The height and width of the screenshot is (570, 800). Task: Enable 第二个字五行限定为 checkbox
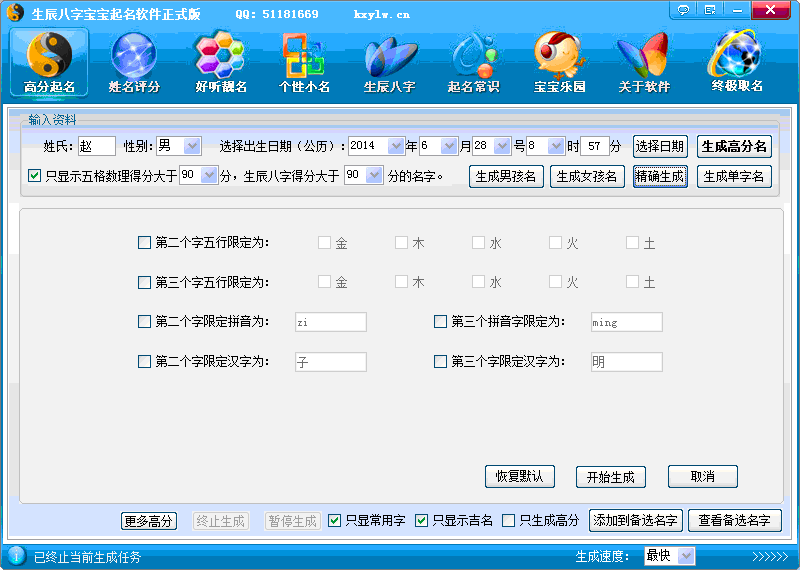tap(144, 242)
